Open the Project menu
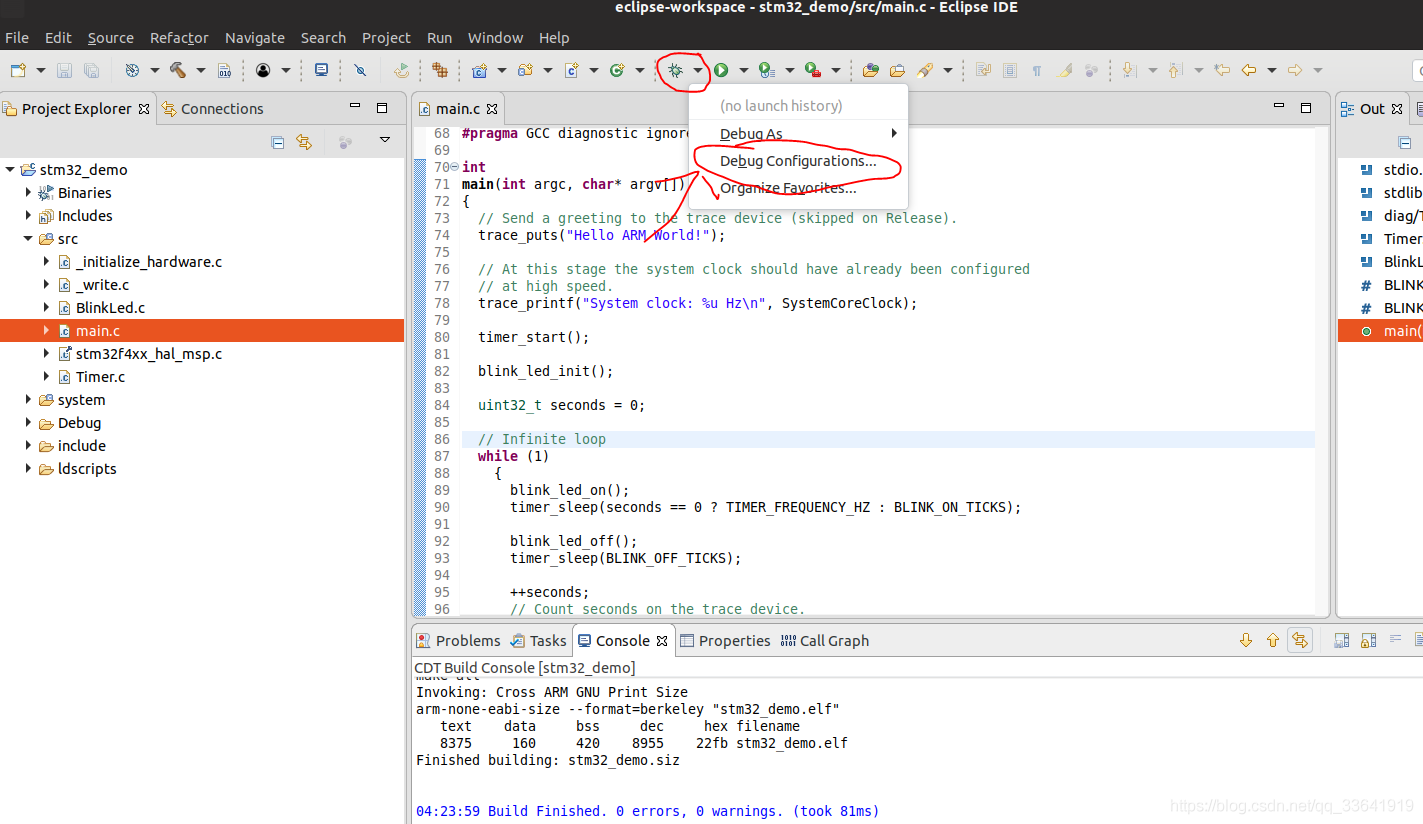The width and height of the screenshot is (1423, 824). (x=386, y=38)
